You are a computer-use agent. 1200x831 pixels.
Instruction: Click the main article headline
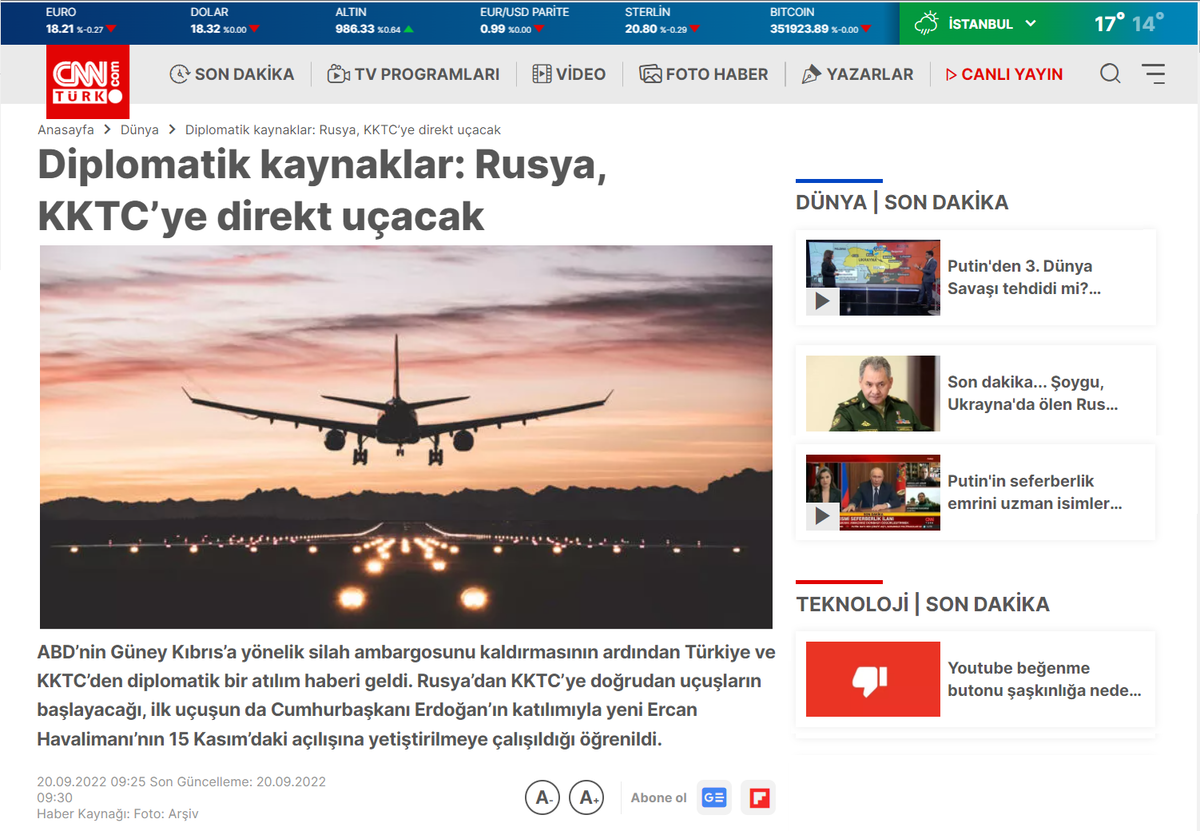[322, 190]
